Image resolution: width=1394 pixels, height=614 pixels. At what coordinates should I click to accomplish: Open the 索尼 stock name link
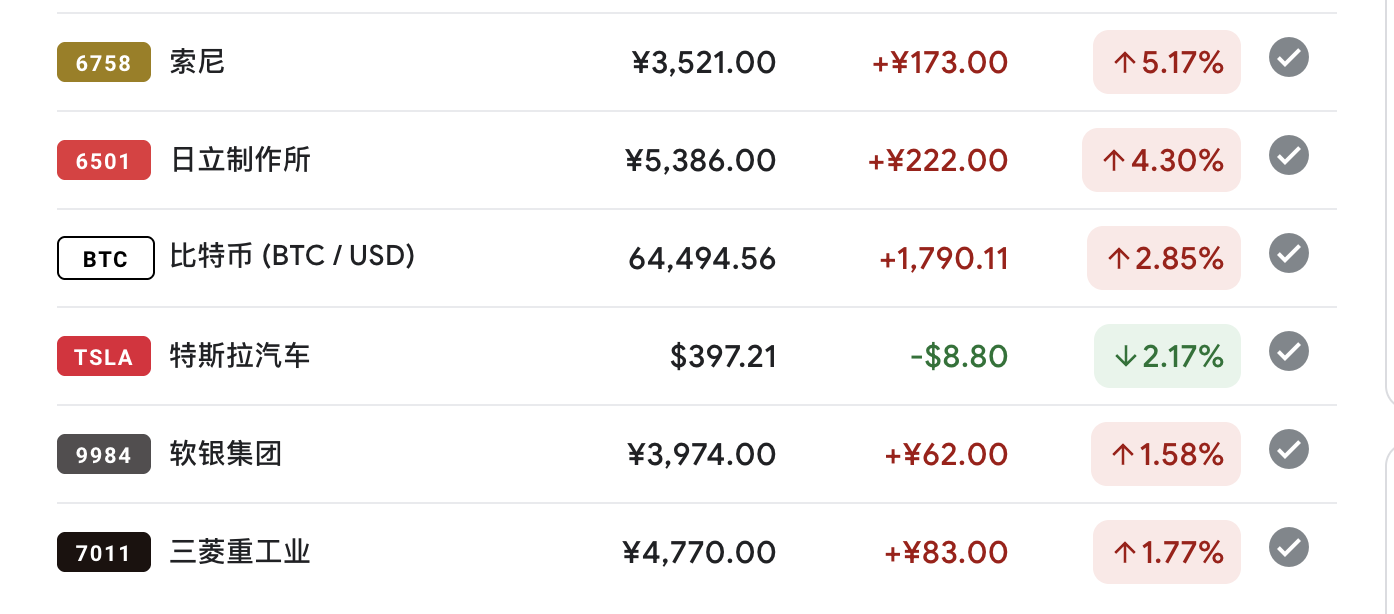coord(197,62)
